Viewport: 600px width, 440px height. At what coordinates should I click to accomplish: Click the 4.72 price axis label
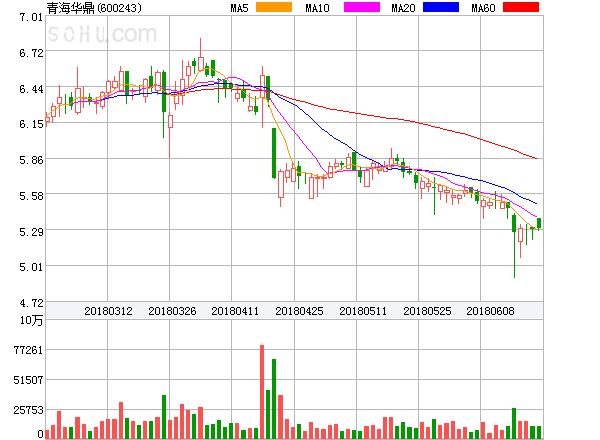click(x=31, y=303)
